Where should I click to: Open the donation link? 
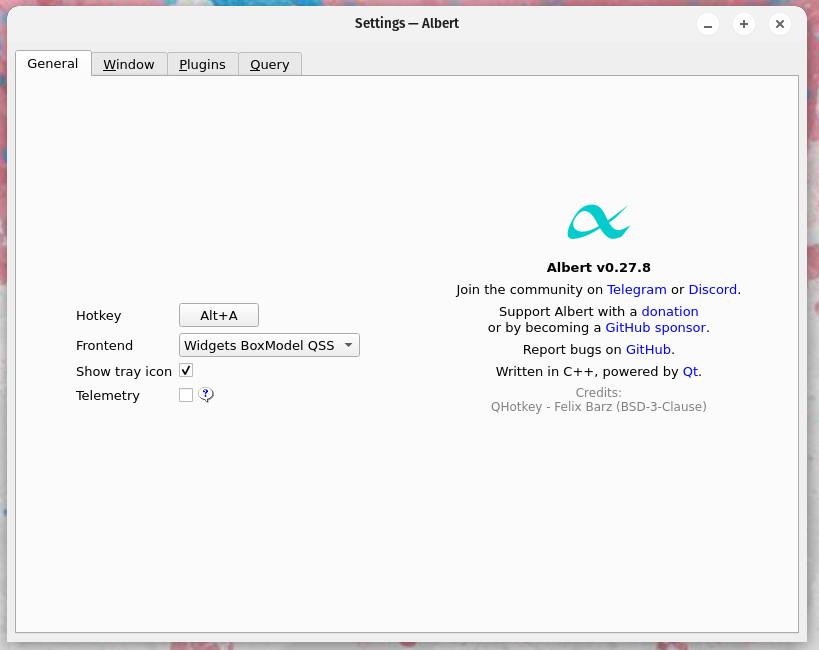(669, 311)
